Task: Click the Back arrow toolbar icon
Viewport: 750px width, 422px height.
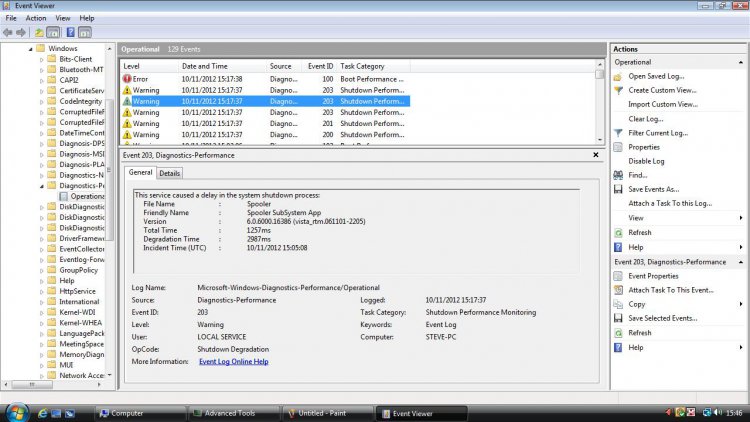Action: point(8,33)
